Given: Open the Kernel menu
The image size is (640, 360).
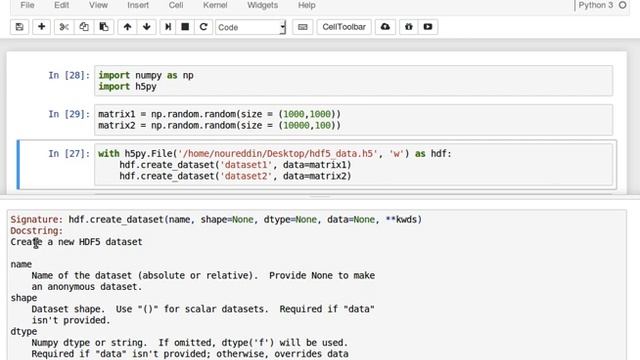Looking at the screenshot, I should click(x=215, y=5).
